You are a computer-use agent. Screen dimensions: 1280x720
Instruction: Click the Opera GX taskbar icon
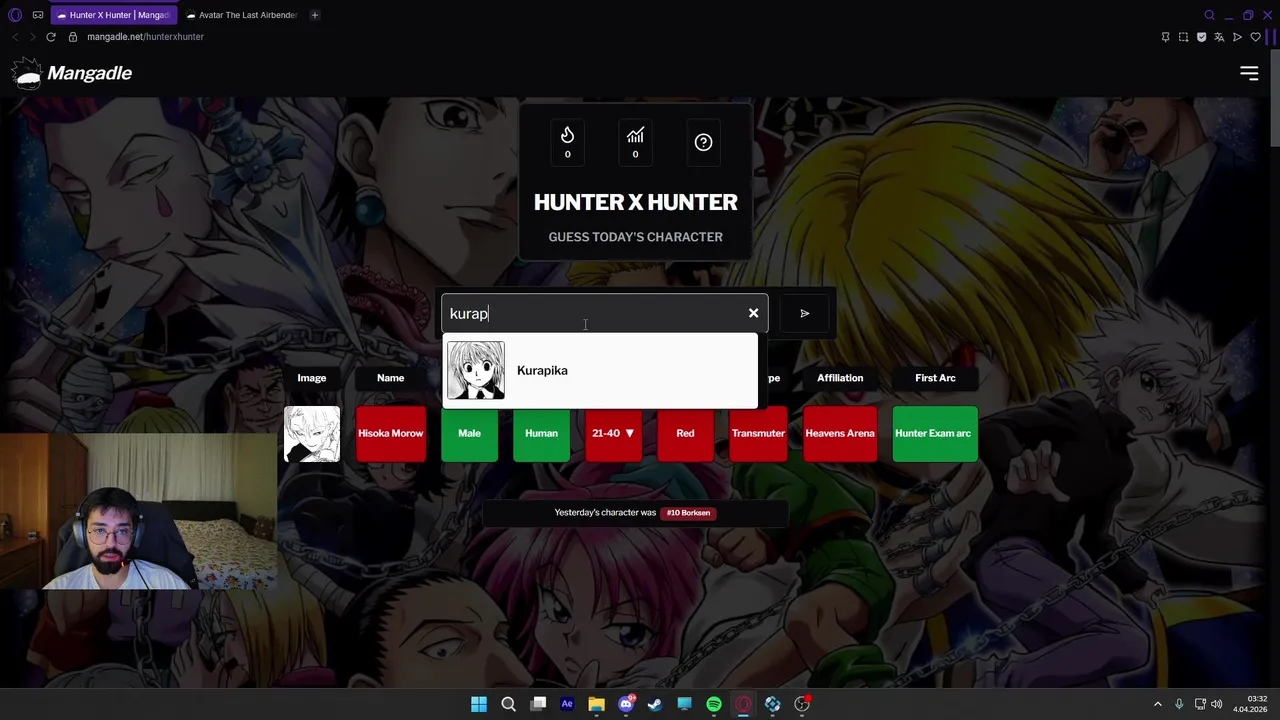click(743, 704)
